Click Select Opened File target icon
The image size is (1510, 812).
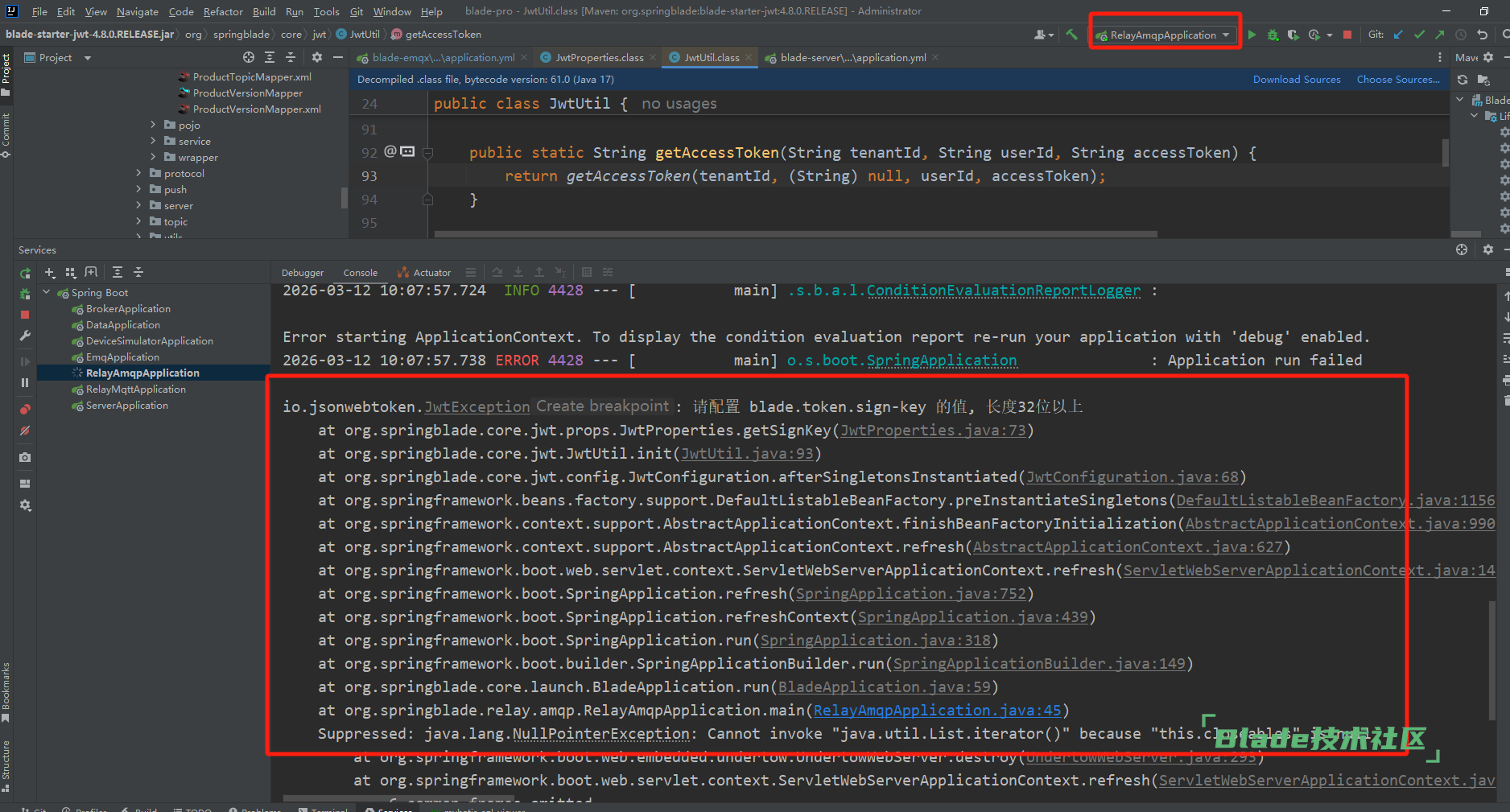pyautogui.click(x=249, y=57)
